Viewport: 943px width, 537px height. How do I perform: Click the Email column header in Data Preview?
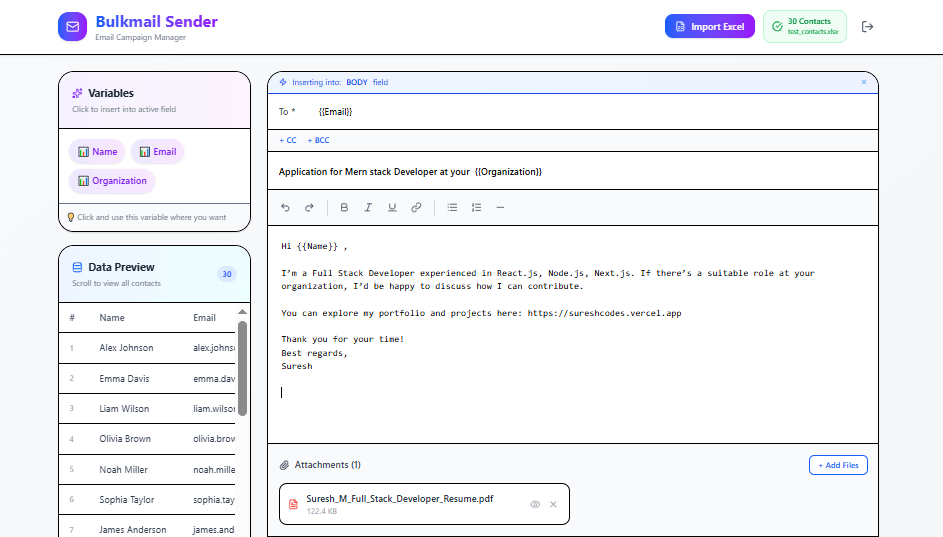(x=204, y=318)
